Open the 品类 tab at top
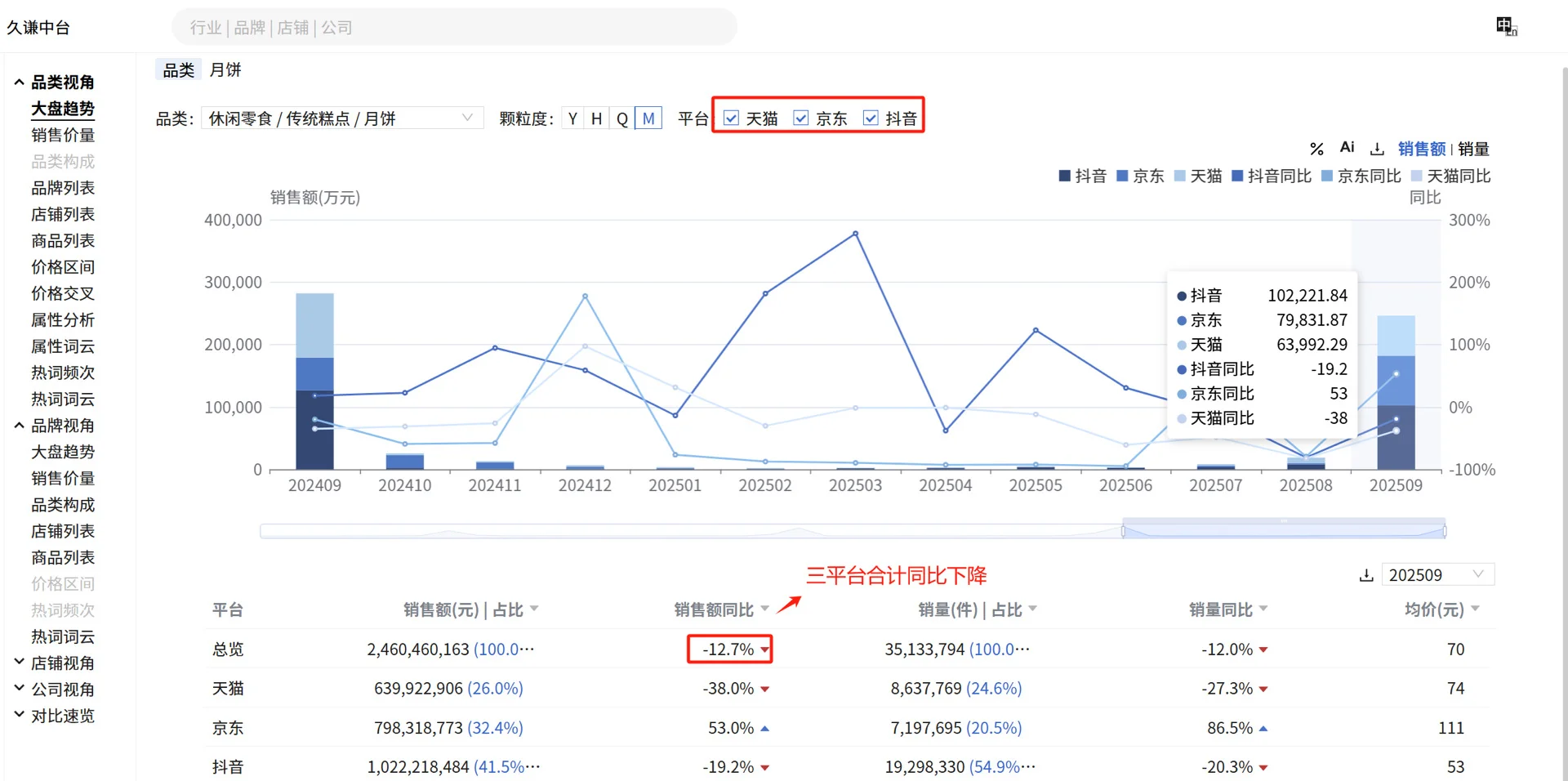This screenshot has width=1568, height=781. pyautogui.click(x=179, y=69)
